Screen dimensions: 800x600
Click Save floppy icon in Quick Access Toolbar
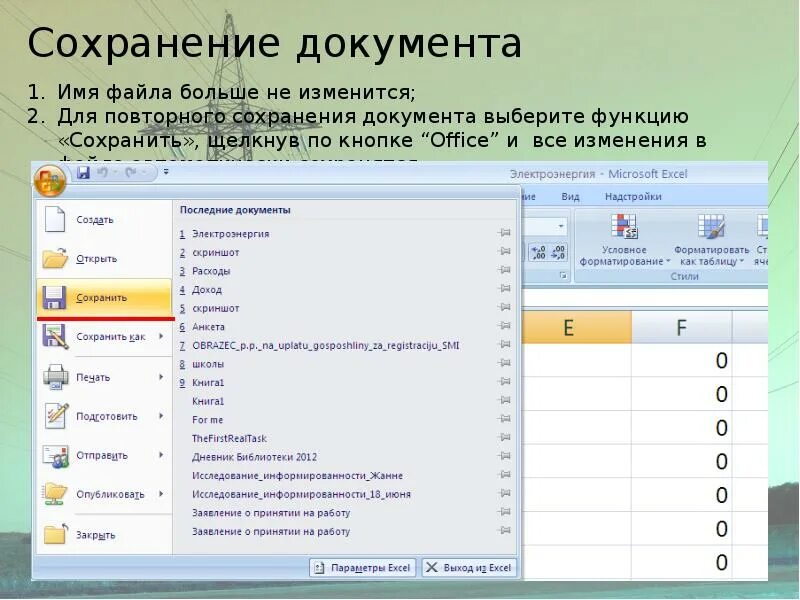pos(84,173)
